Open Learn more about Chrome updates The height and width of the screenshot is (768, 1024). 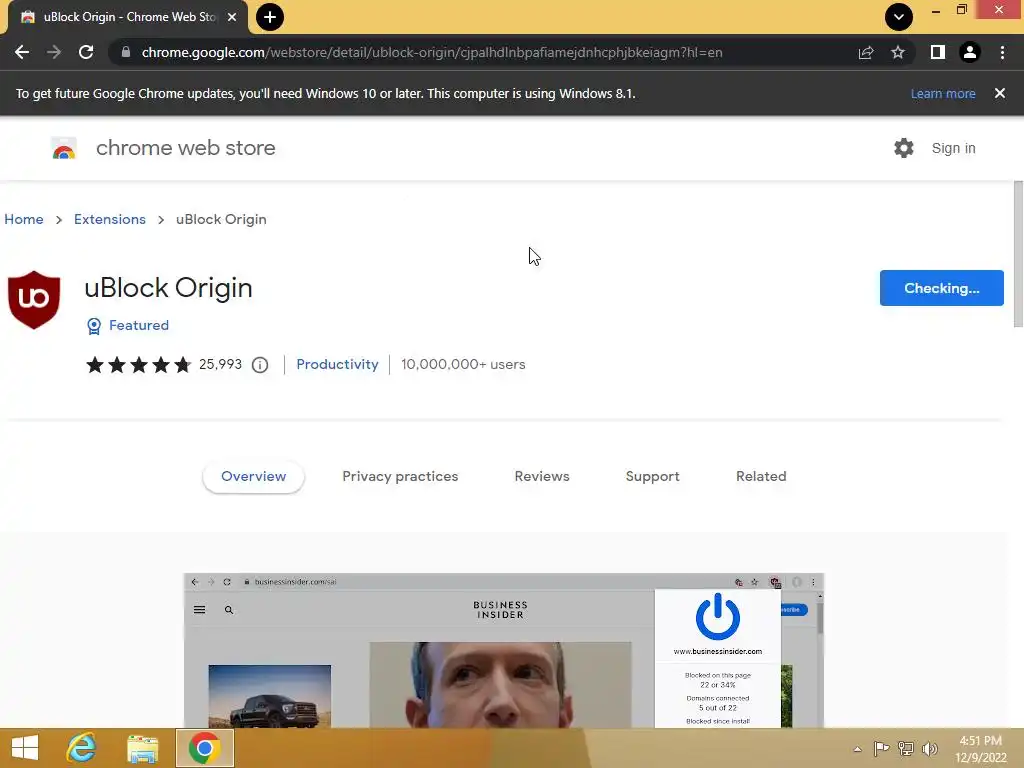[x=943, y=93]
